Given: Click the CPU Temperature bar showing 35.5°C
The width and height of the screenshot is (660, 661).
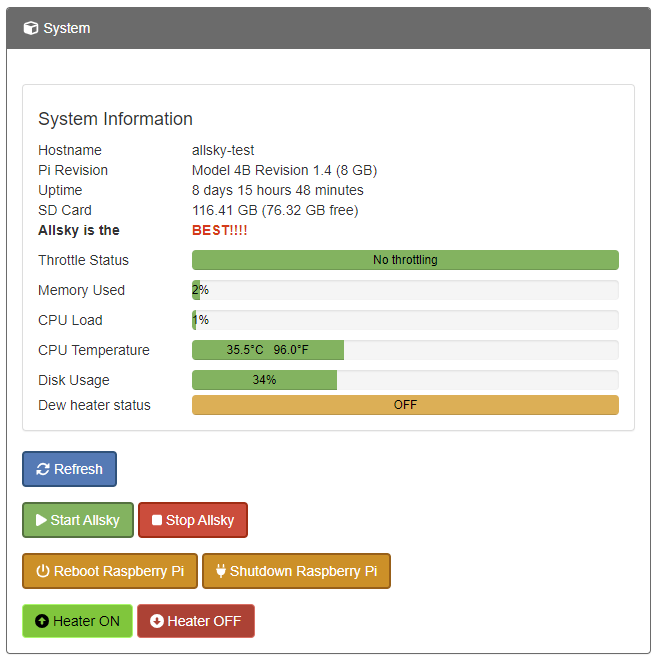Looking at the screenshot, I should tap(268, 350).
